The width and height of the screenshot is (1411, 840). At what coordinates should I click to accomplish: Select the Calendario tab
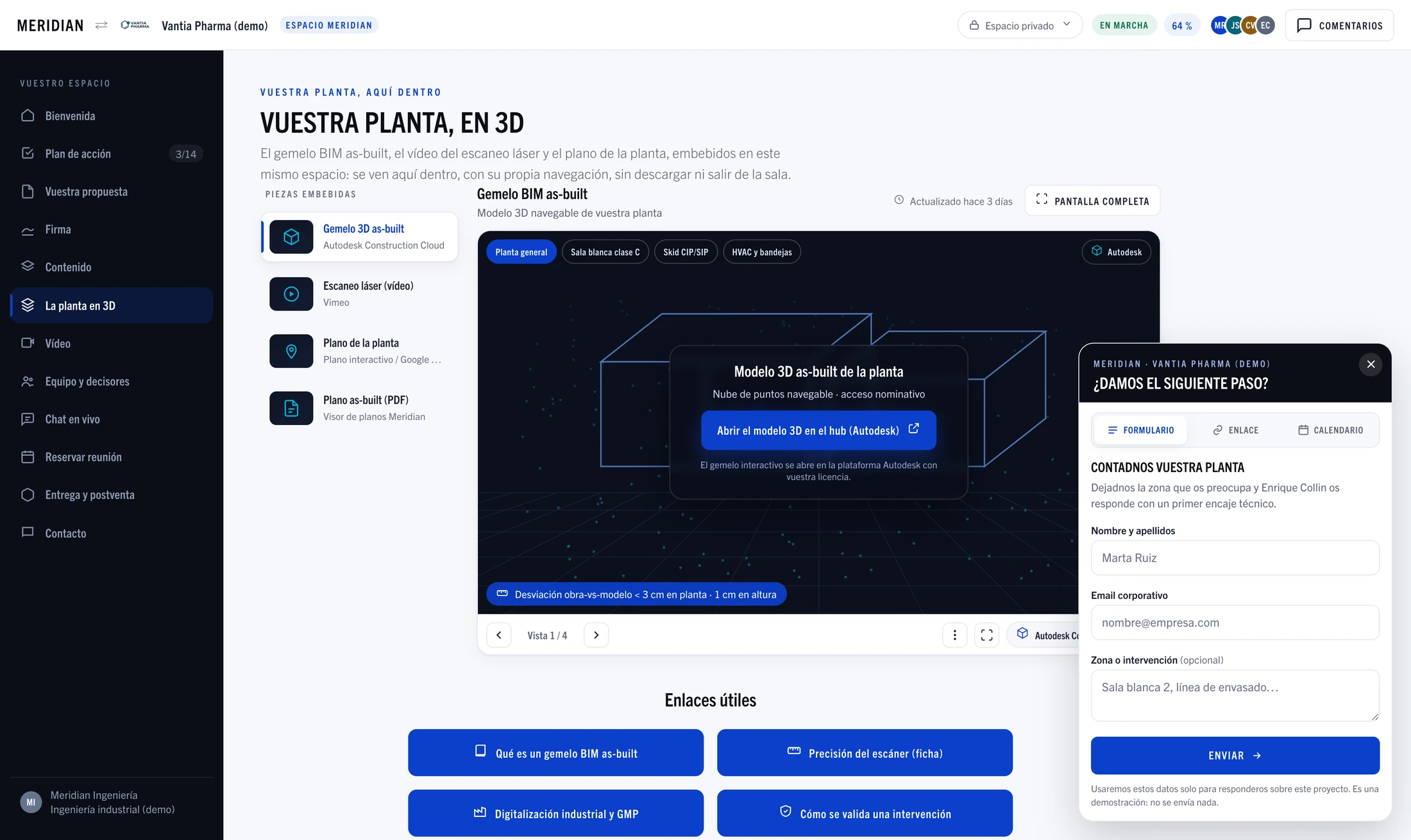1330,430
